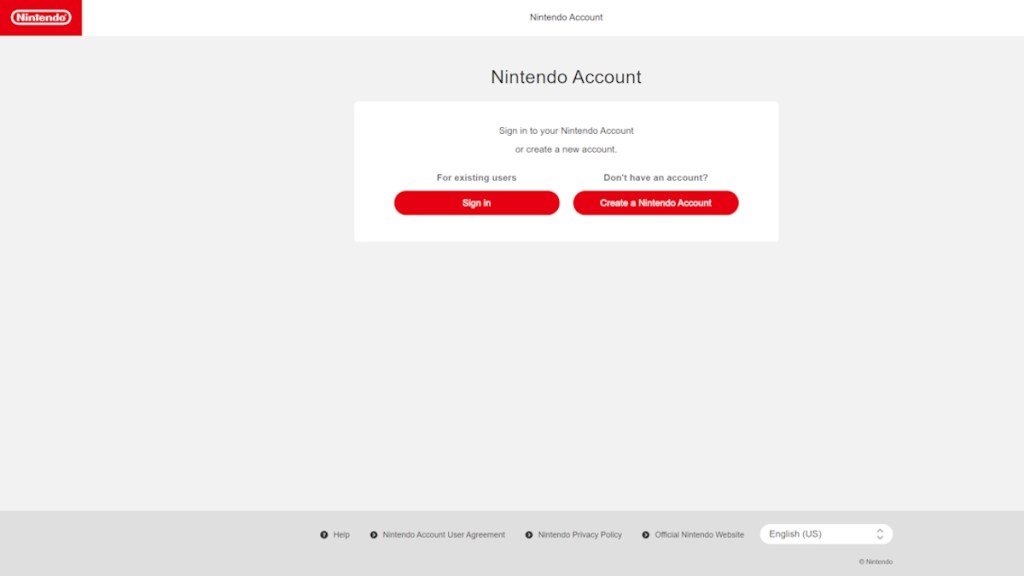Open the English (US) language dropdown
The width and height of the screenshot is (1024, 576).
point(826,534)
